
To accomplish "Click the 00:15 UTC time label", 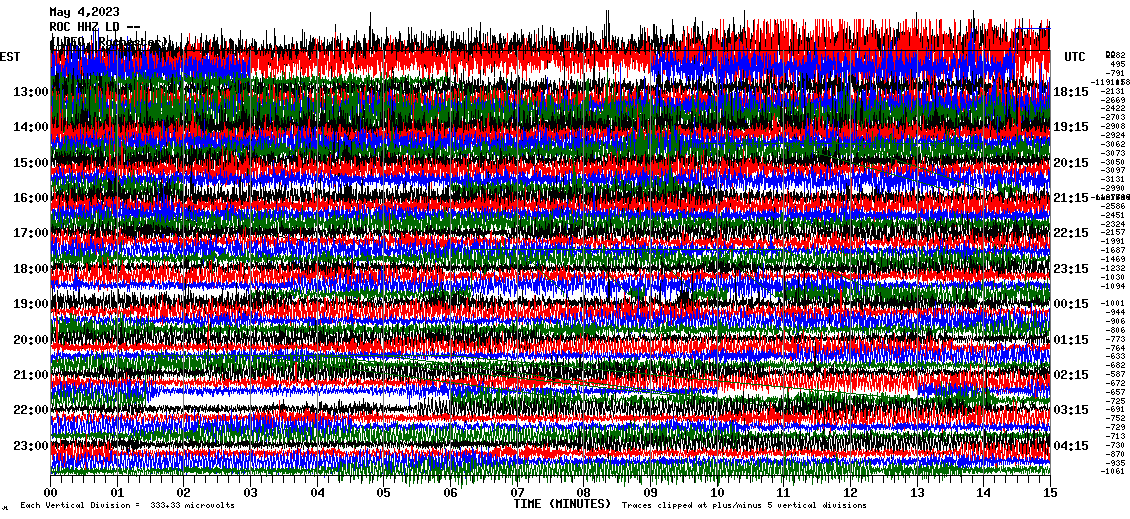I will (x=1071, y=304).
